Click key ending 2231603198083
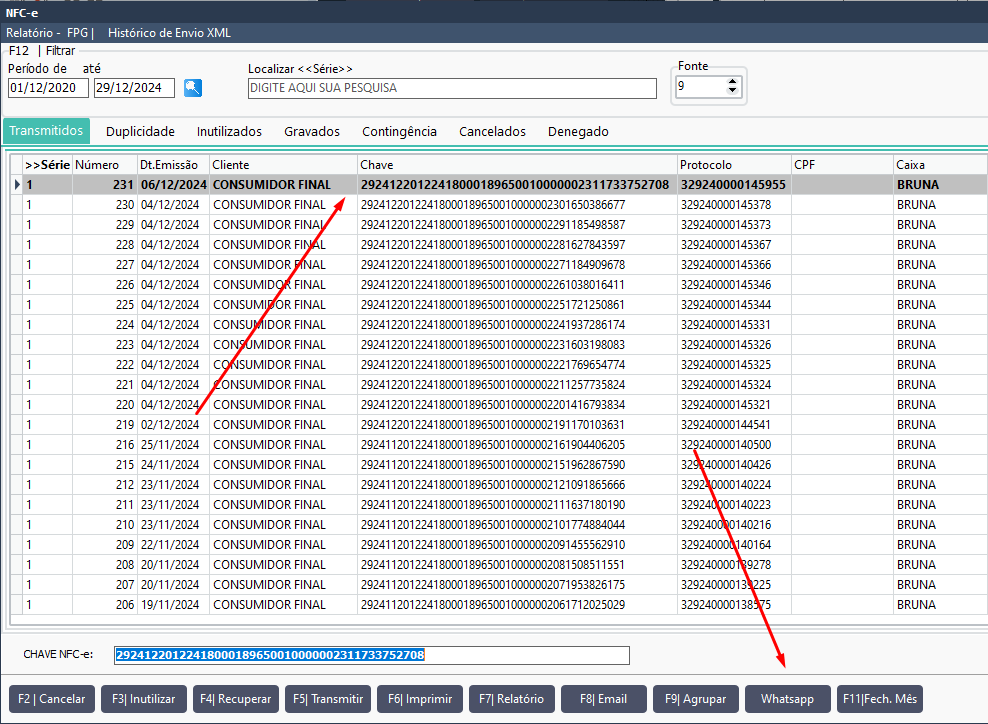 pyautogui.click(x=493, y=345)
